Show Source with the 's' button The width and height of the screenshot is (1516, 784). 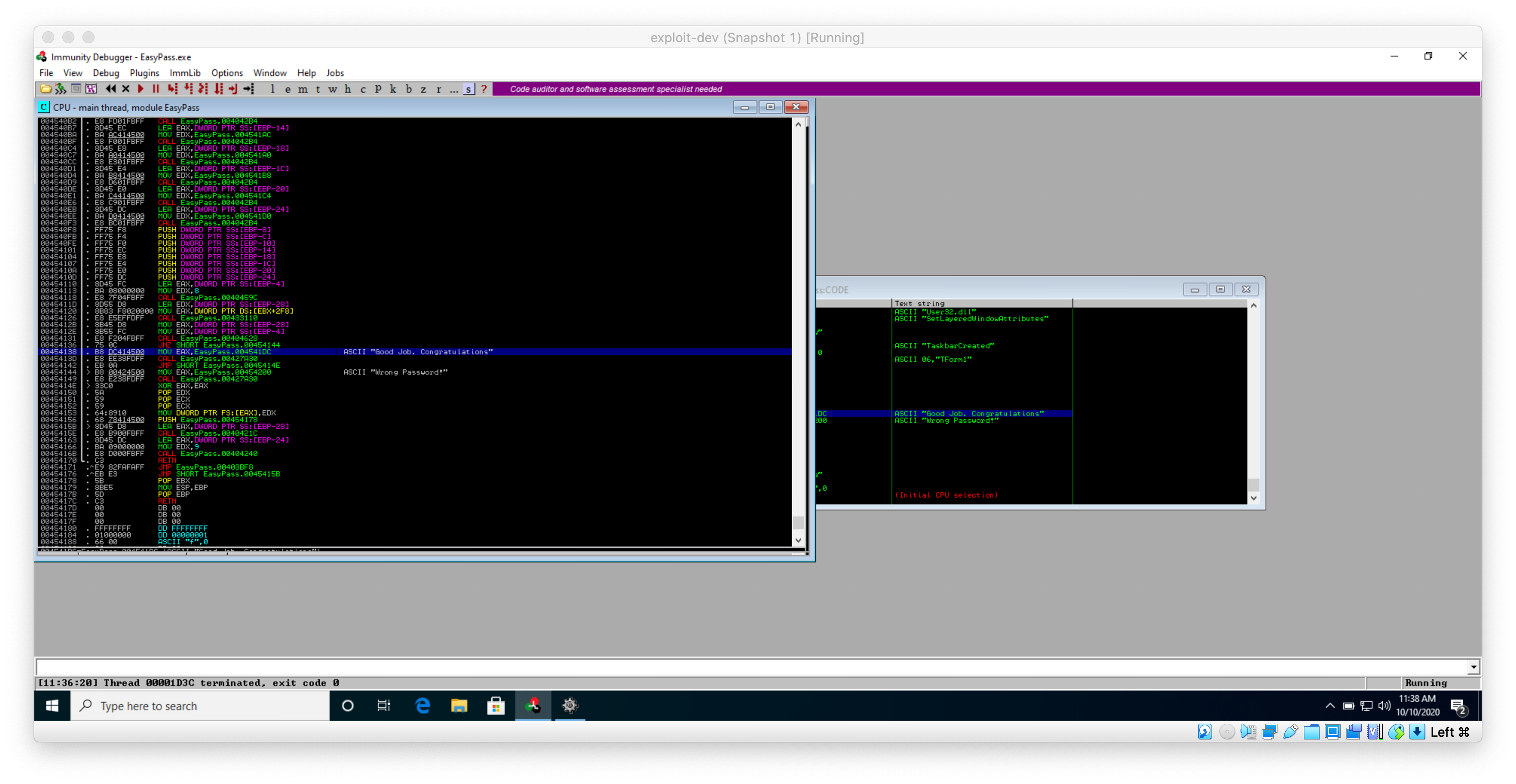point(468,89)
